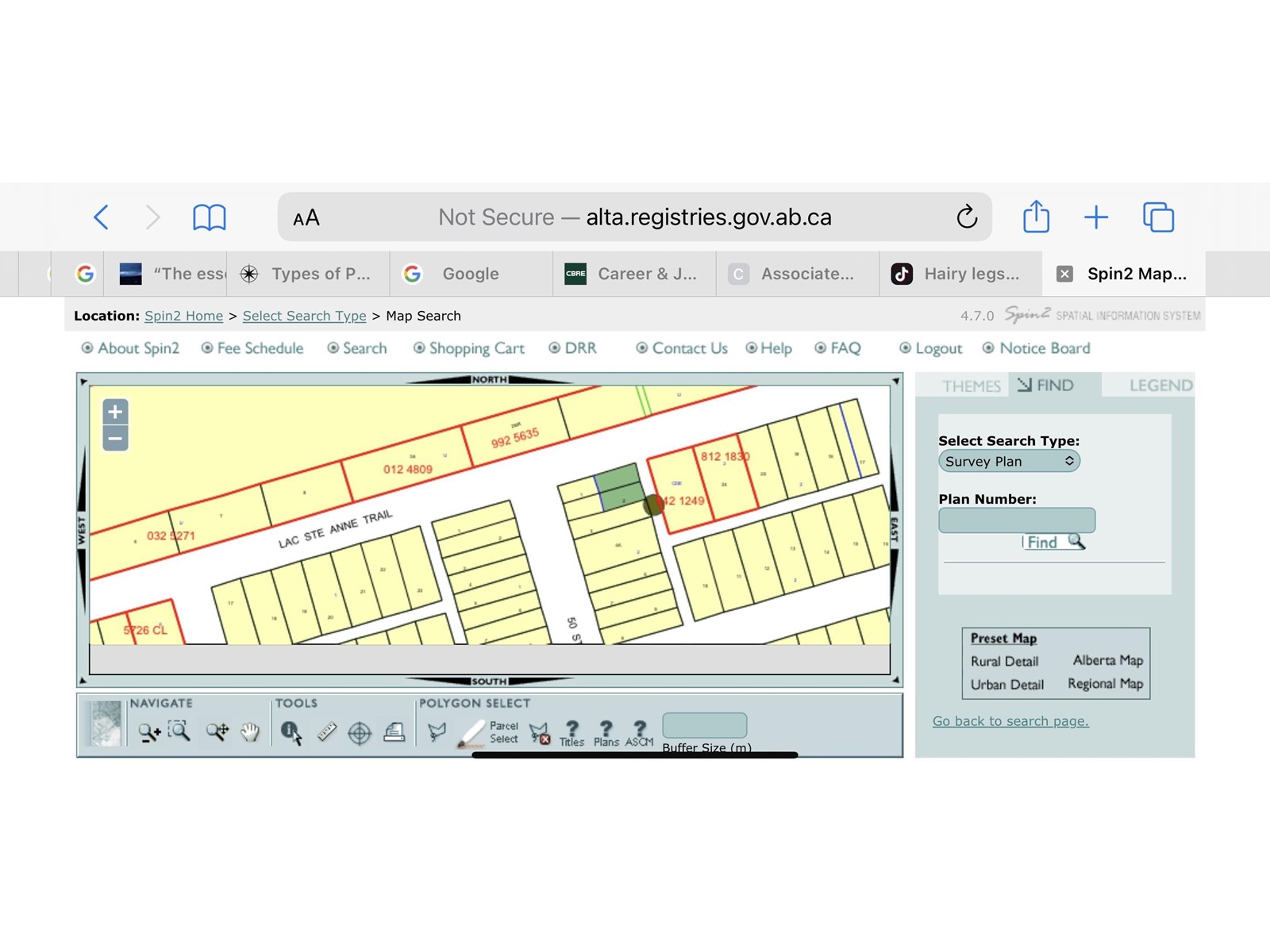Select the zoom in/out magnifier tool
1270x952 pixels.
click(148, 731)
